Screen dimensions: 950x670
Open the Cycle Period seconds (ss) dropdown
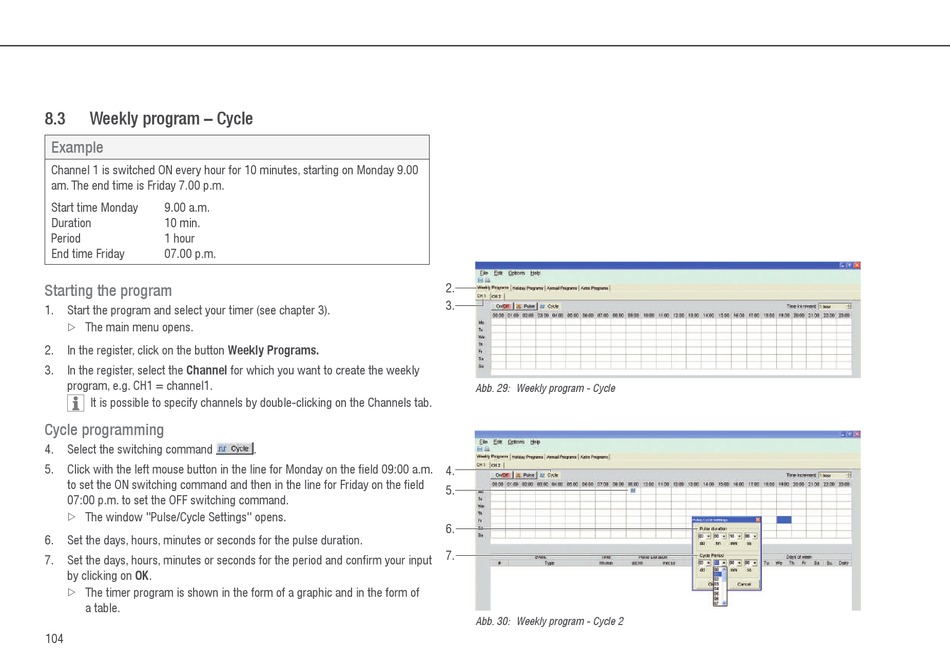751,563
